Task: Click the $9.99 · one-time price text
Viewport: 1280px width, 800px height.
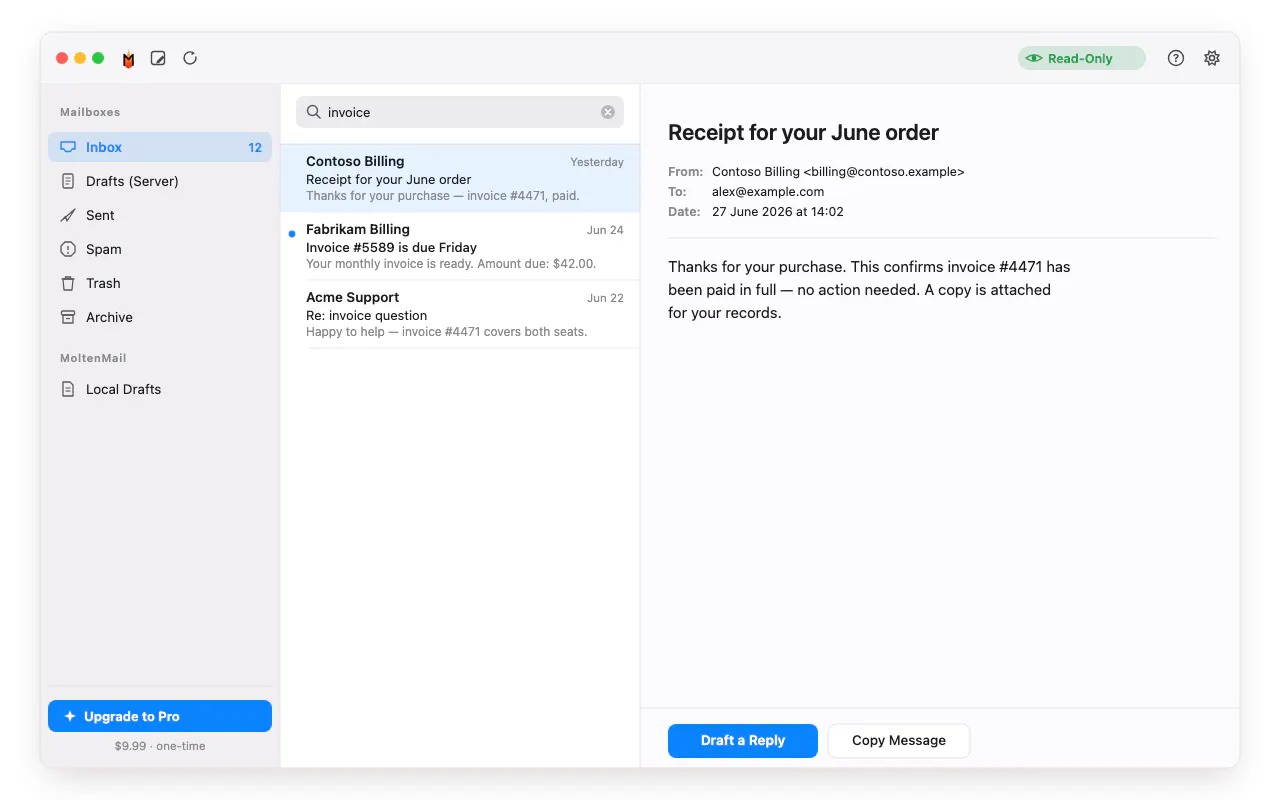Action: coord(160,746)
